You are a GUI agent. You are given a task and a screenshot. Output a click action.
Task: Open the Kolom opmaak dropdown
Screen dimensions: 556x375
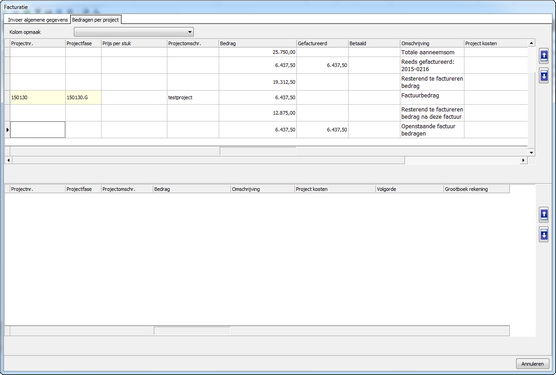(134, 32)
